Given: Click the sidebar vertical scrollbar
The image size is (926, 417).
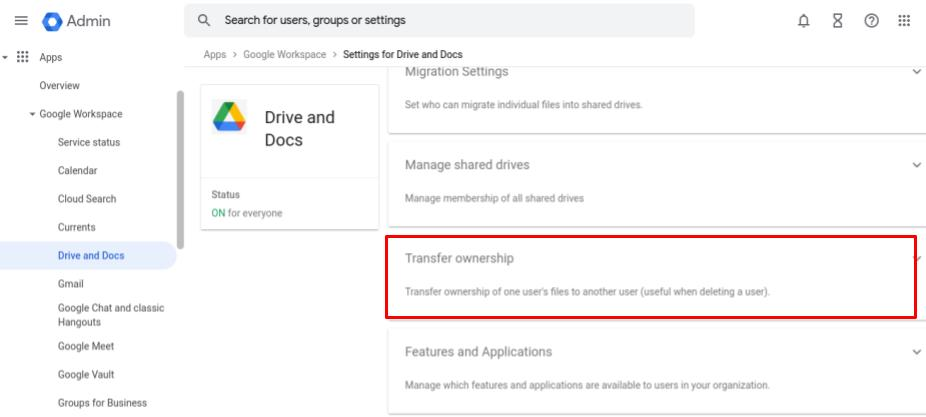Looking at the screenshot, I should click(181, 170).
